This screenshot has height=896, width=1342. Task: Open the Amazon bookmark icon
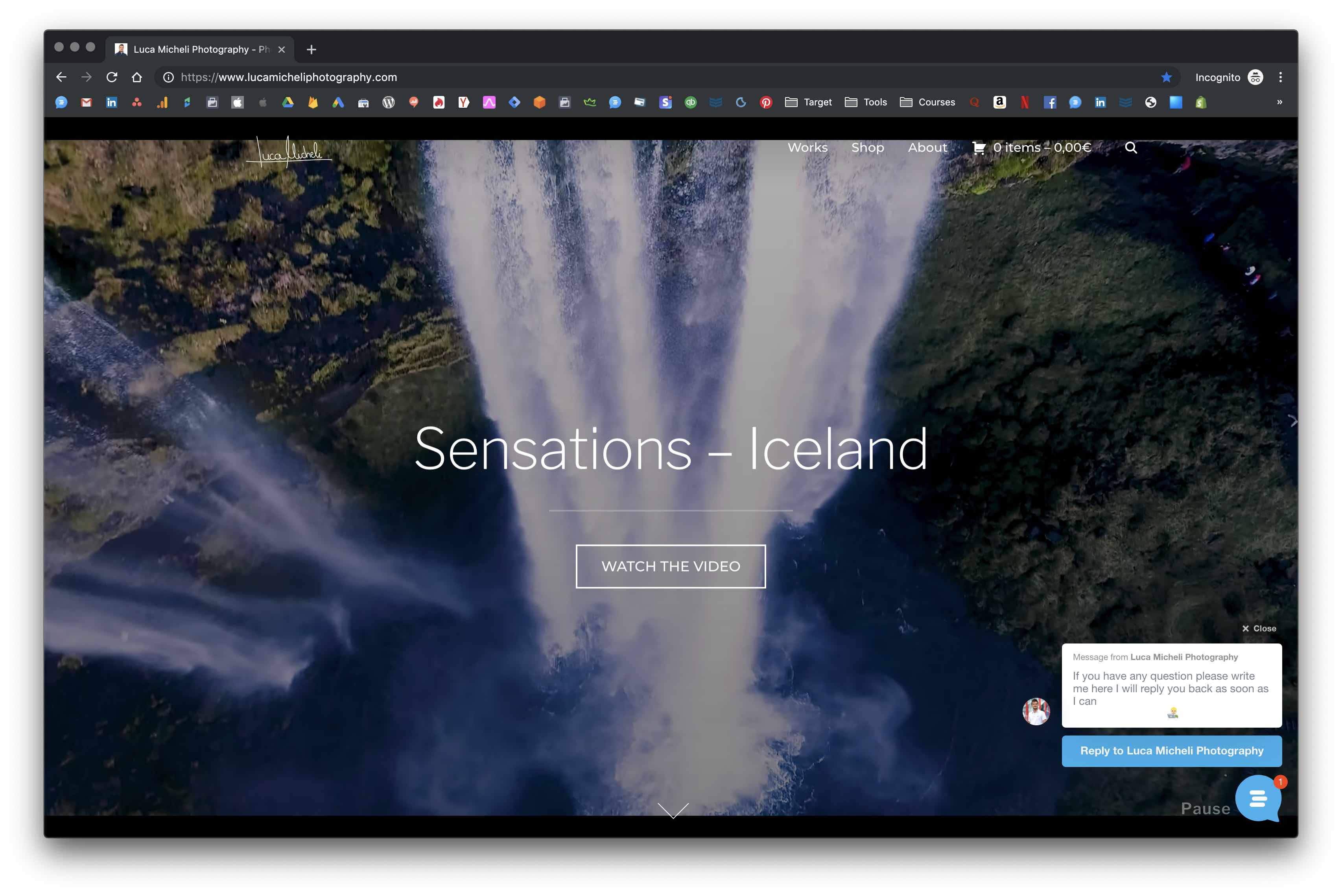(x=1000, y=102)
